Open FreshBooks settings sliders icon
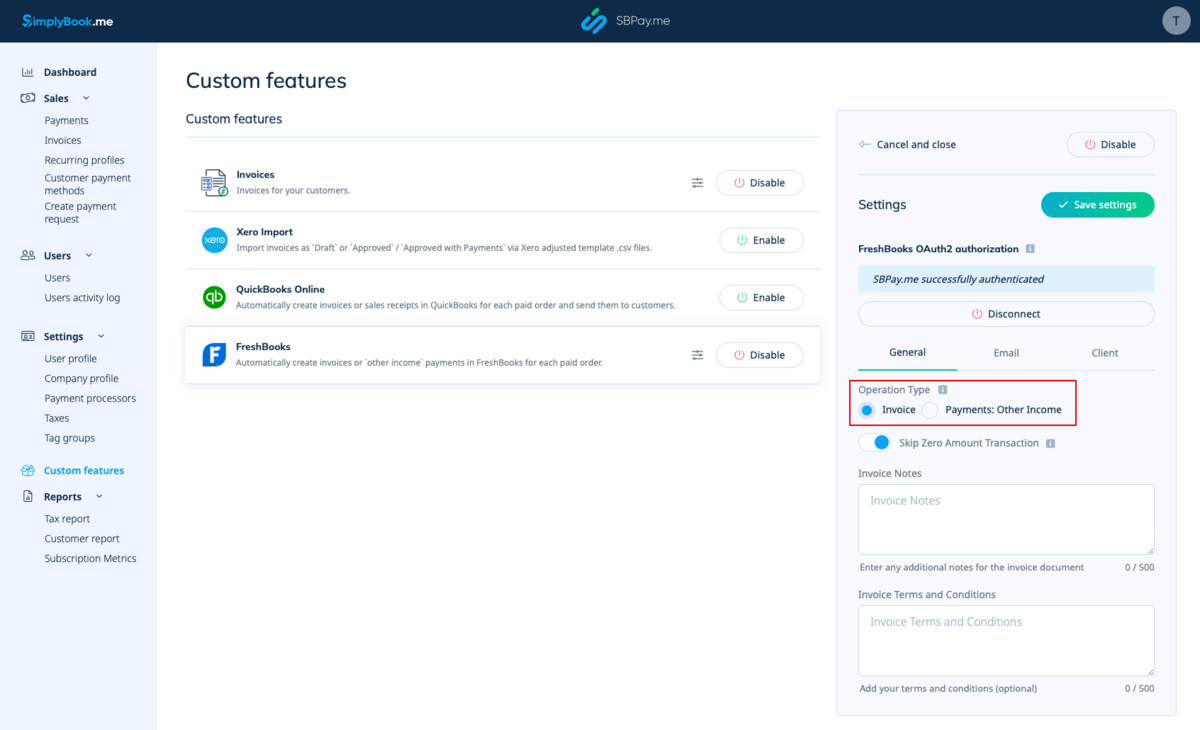 point(697,355)
